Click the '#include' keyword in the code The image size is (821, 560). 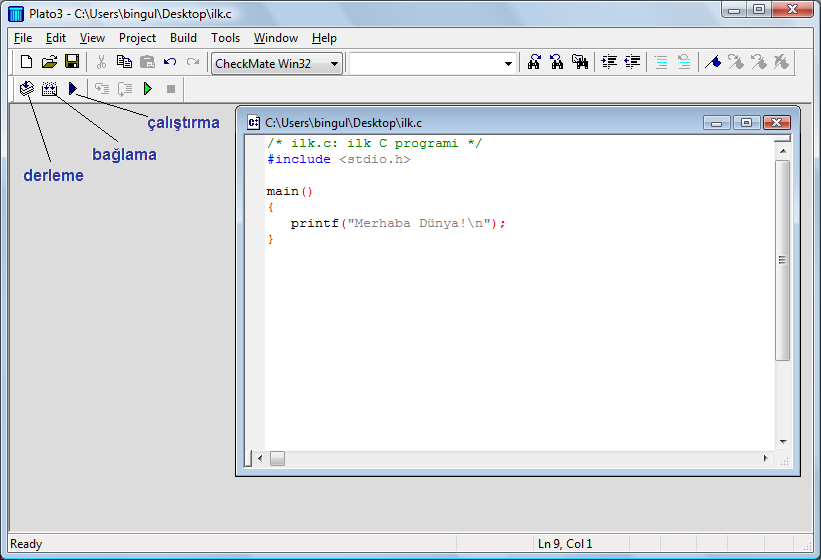(298, 159)
